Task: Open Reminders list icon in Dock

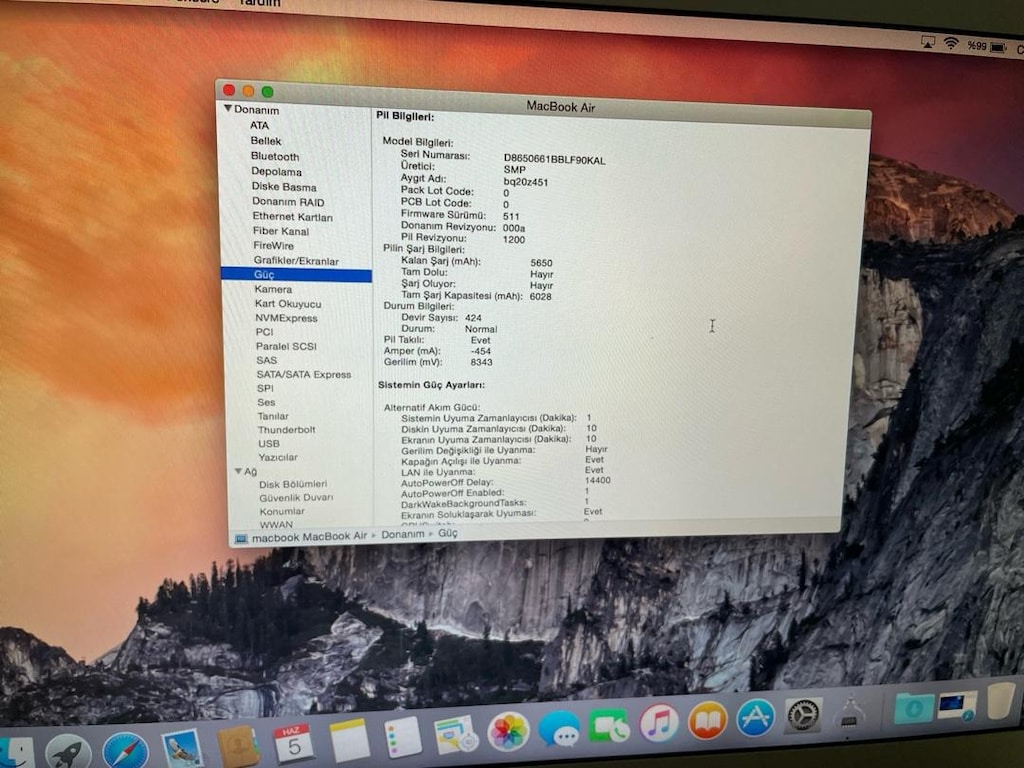Action: 402,737
